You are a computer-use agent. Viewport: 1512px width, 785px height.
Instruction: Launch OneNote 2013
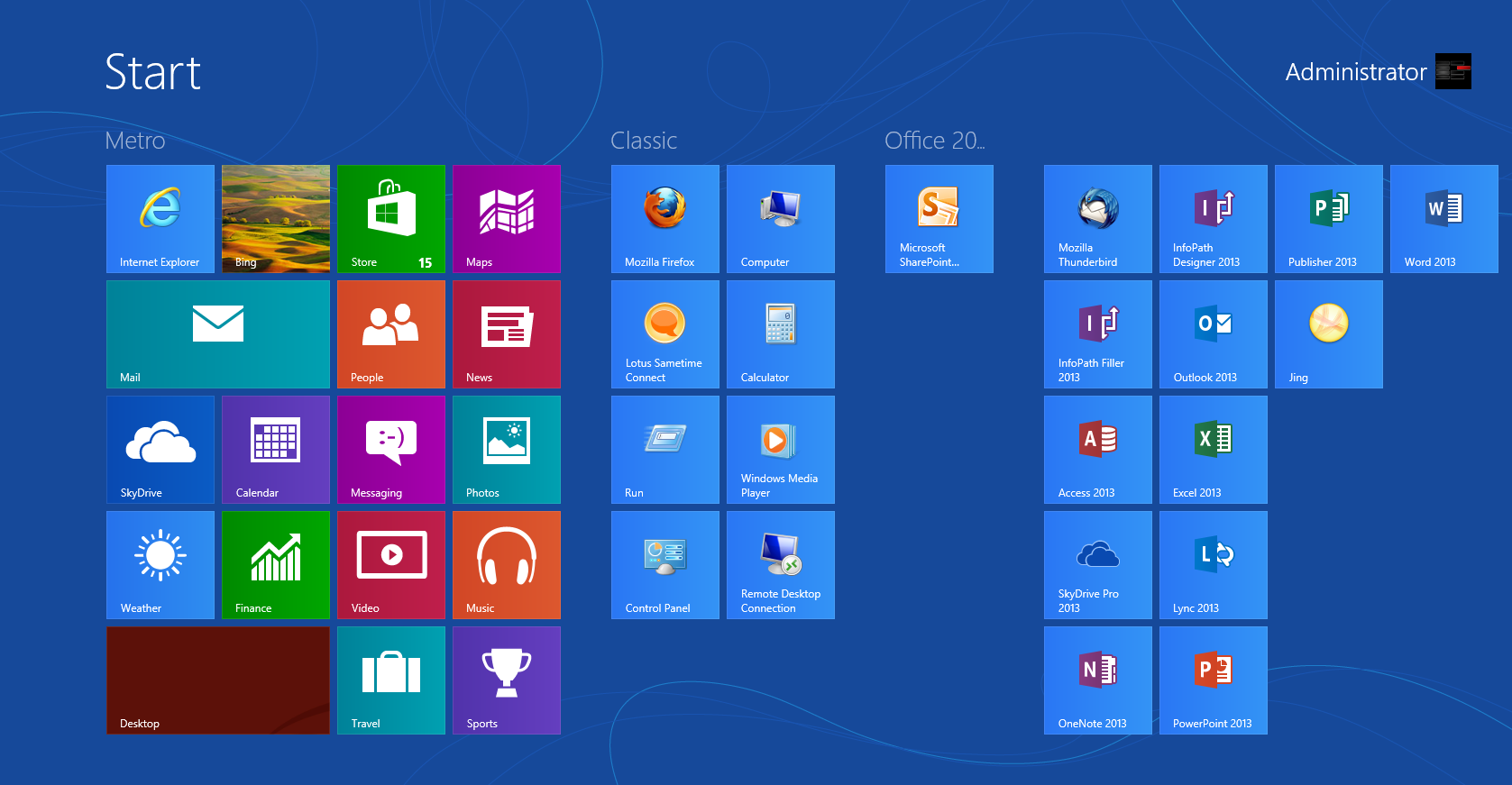[x=1098, y=680]
